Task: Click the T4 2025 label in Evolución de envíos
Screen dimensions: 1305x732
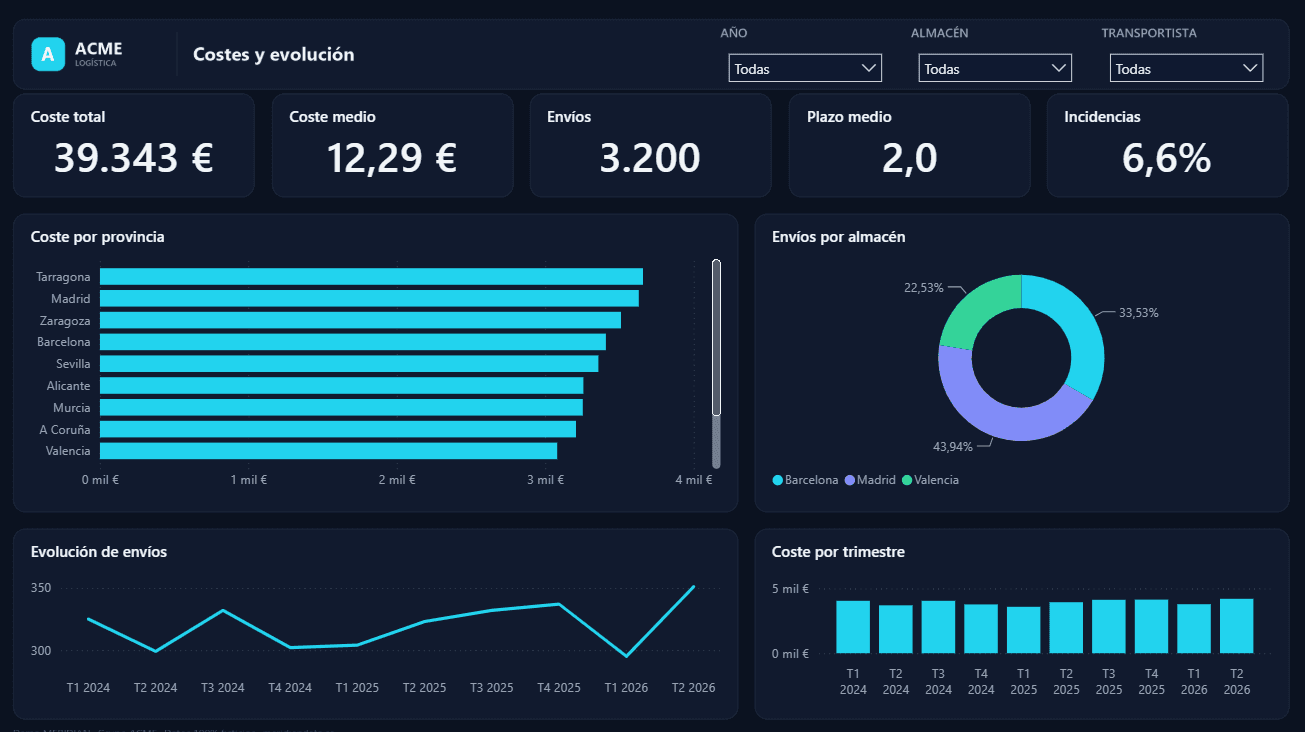Action: [x=558, y=688]
